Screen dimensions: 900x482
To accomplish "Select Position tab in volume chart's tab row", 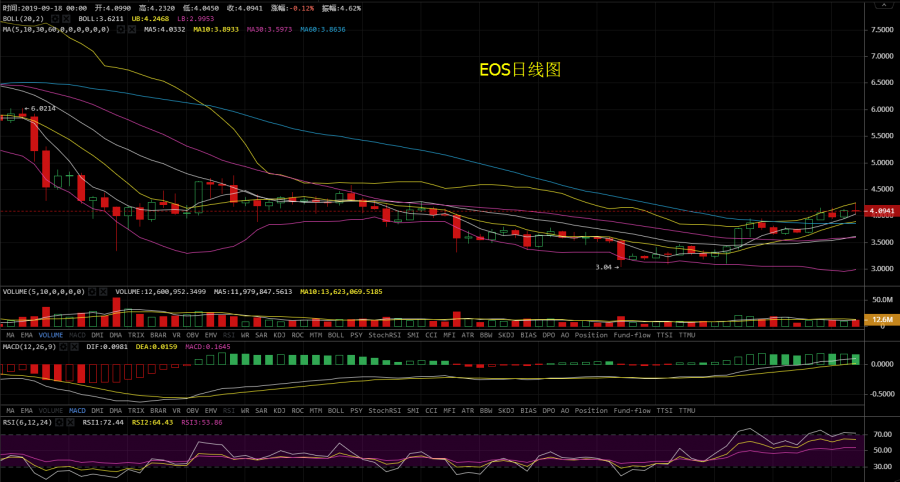I will [x=591, y=334].
